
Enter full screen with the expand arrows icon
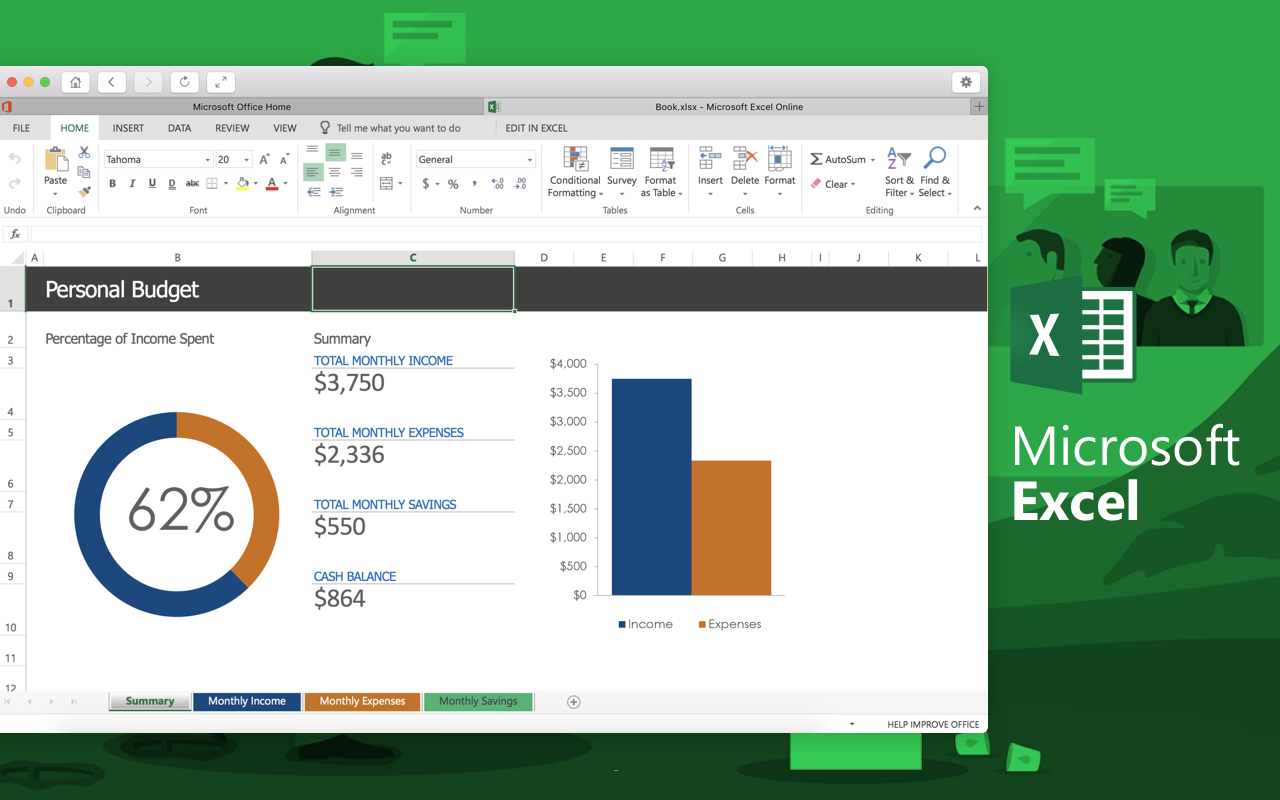(221, 82)
